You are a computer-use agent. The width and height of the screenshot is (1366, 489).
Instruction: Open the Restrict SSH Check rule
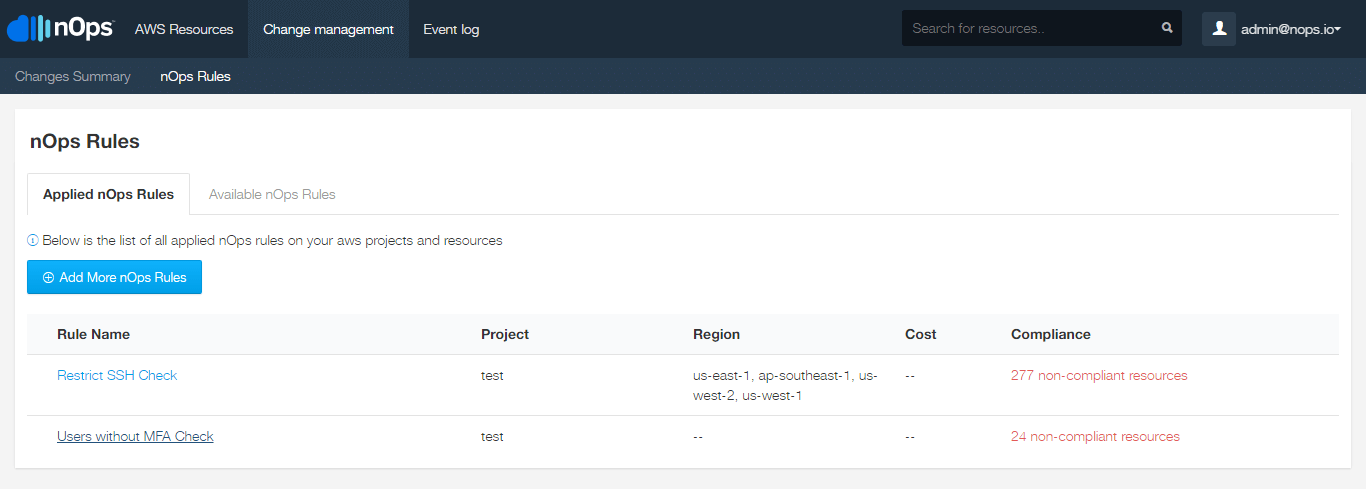coord(117,375)
